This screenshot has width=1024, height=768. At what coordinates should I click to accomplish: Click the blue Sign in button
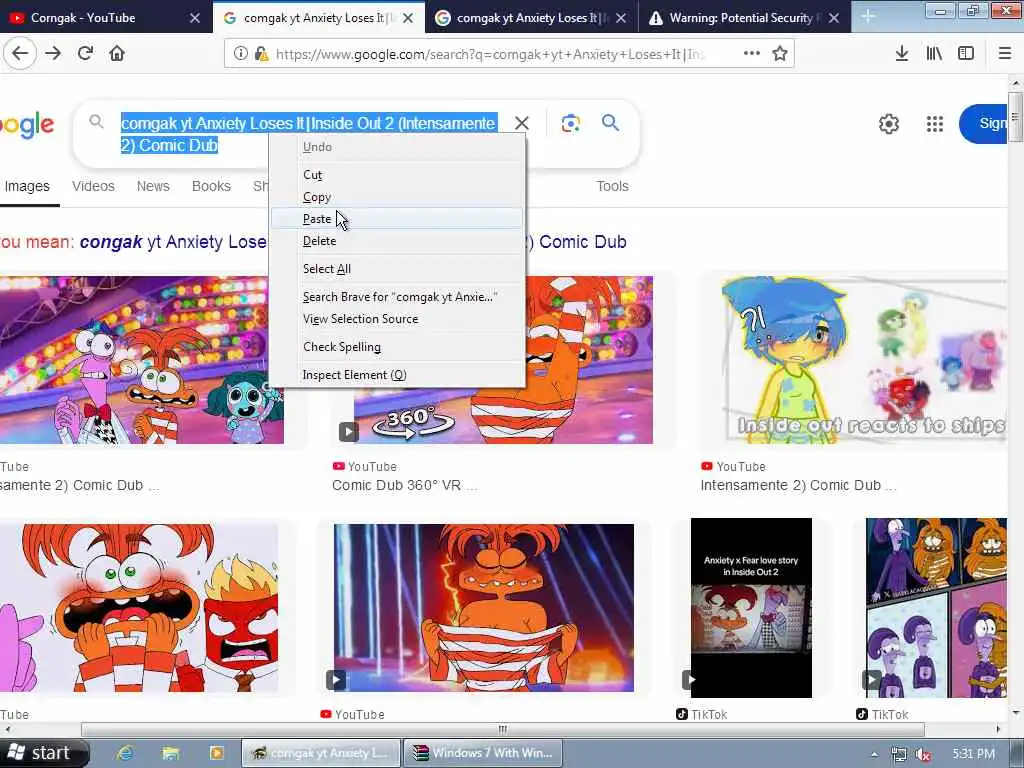click(x=984, y=123)
